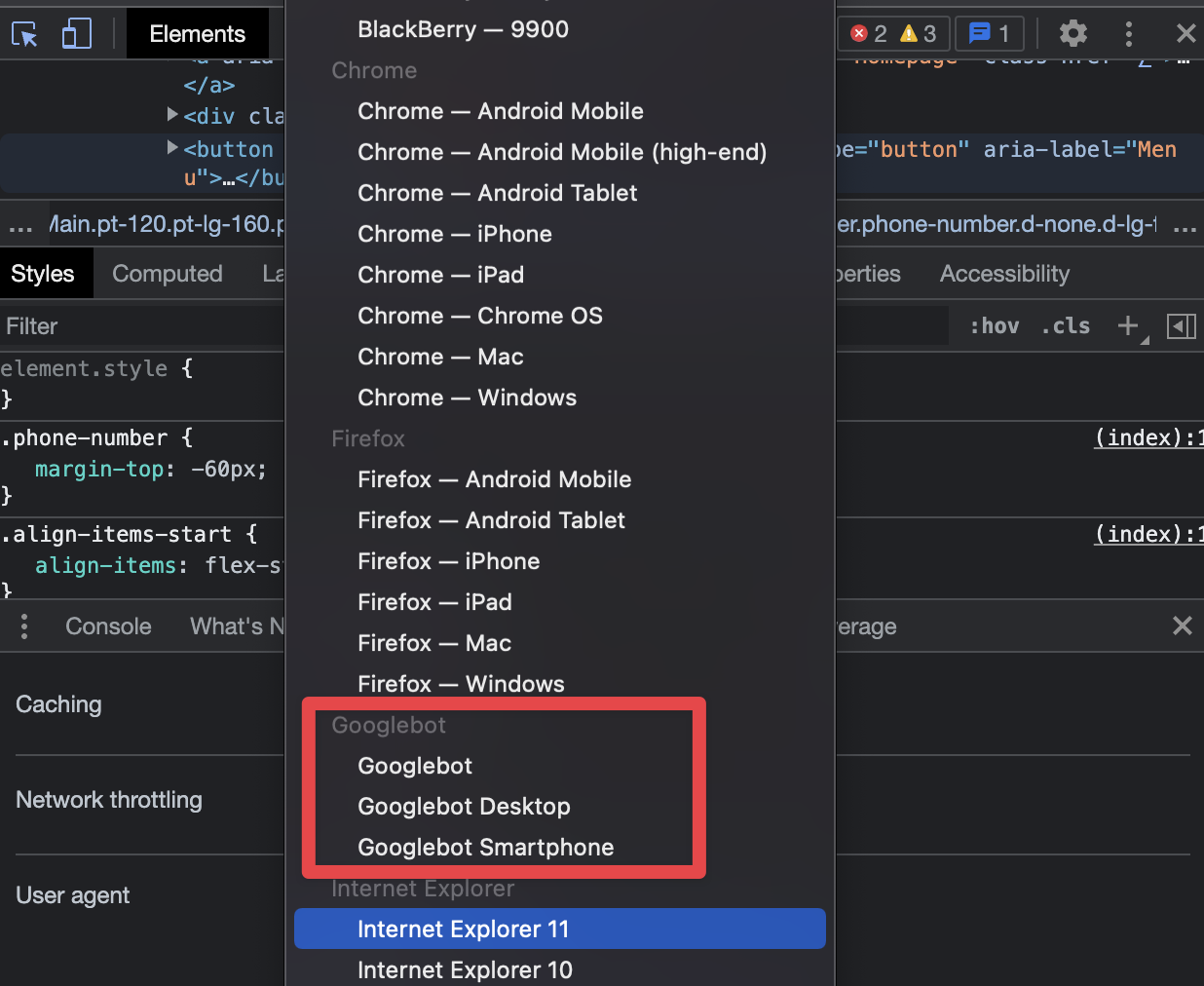Click the margin-top property name
The height and width of the screenshot is (986, 1204).
[99, 470]
